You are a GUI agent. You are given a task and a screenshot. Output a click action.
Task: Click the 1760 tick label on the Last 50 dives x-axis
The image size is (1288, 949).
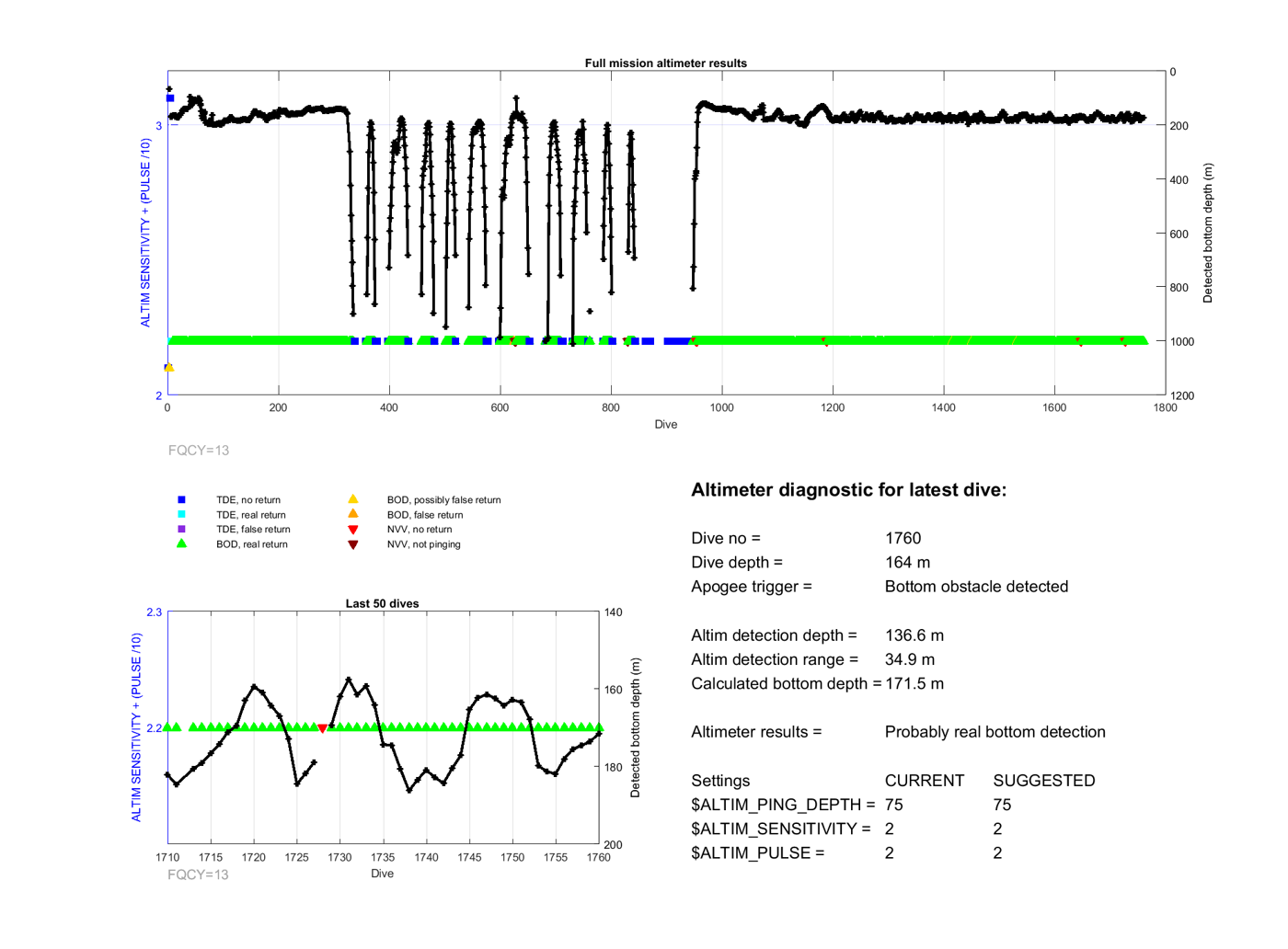pyautogui.click(x=598, y=857)
